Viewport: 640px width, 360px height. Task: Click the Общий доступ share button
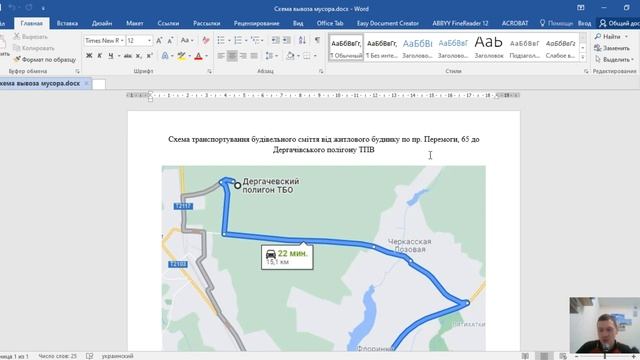tap(619, 23)
